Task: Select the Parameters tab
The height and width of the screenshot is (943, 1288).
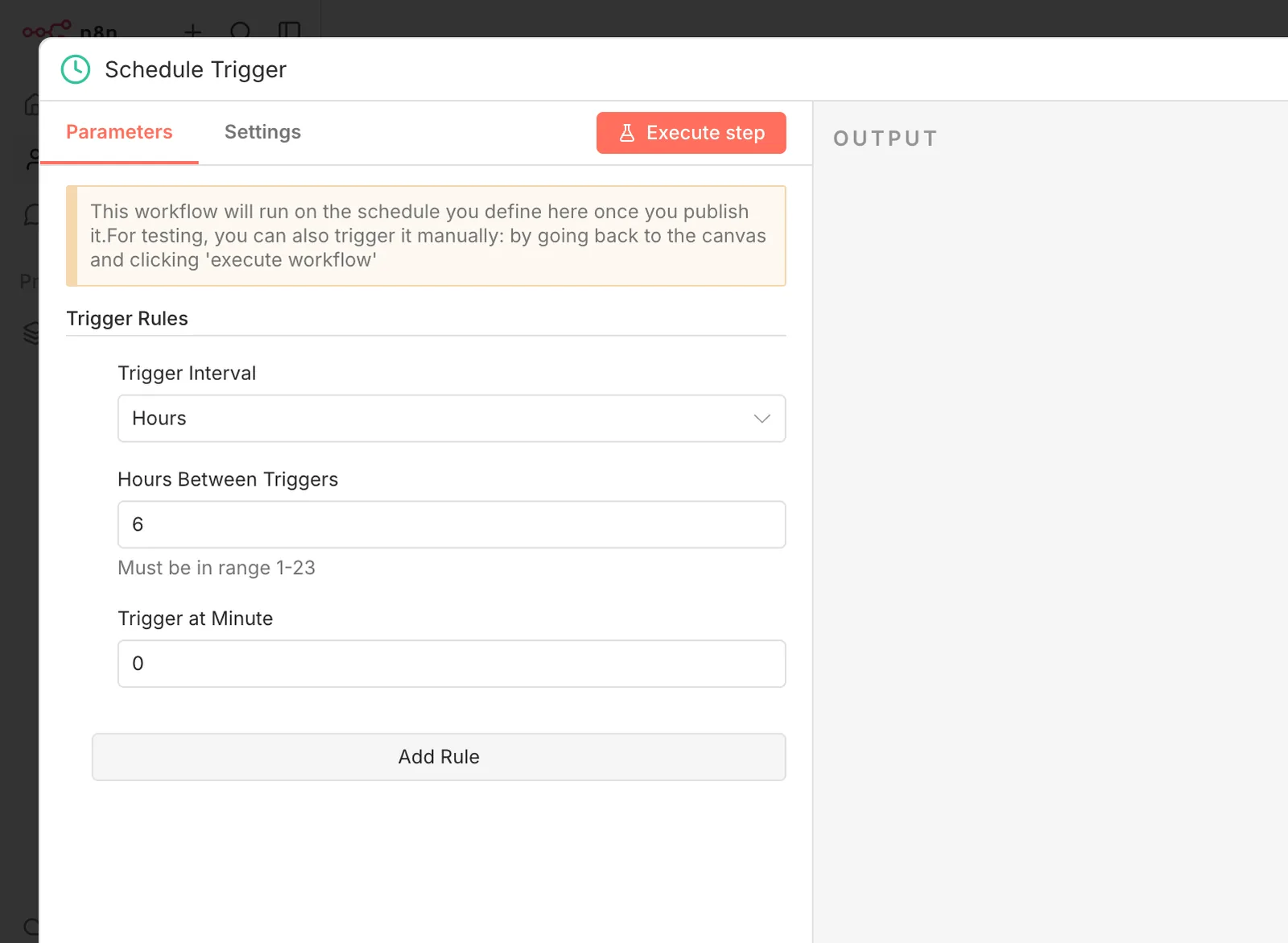Action: (x=119, y=132)
